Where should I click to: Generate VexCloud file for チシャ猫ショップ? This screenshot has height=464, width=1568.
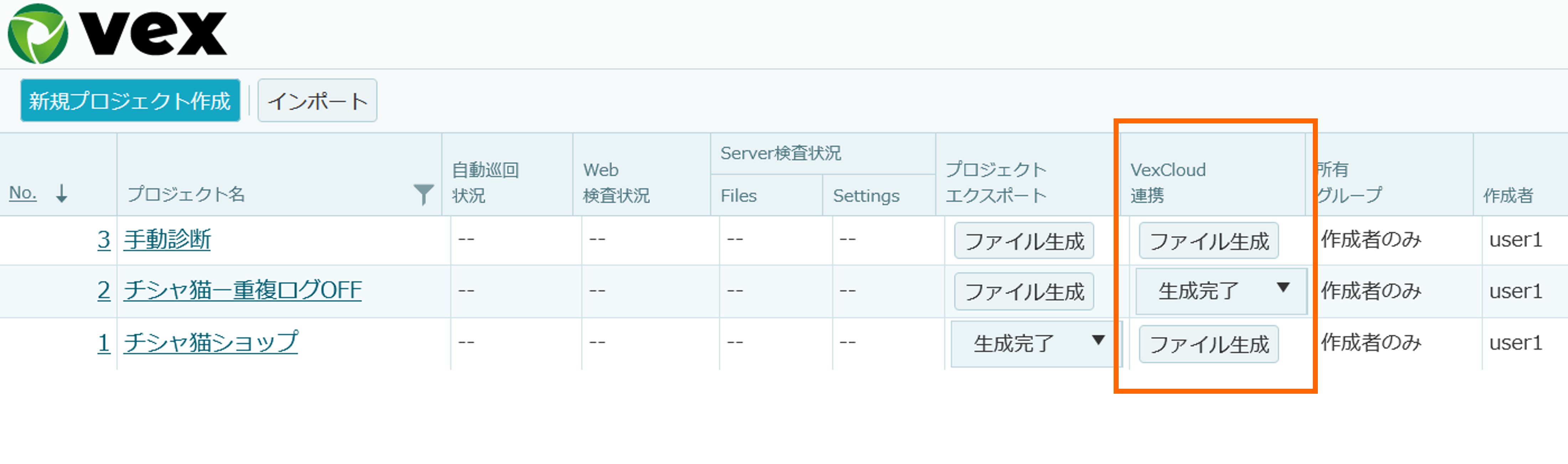[x=1208, y=344]
